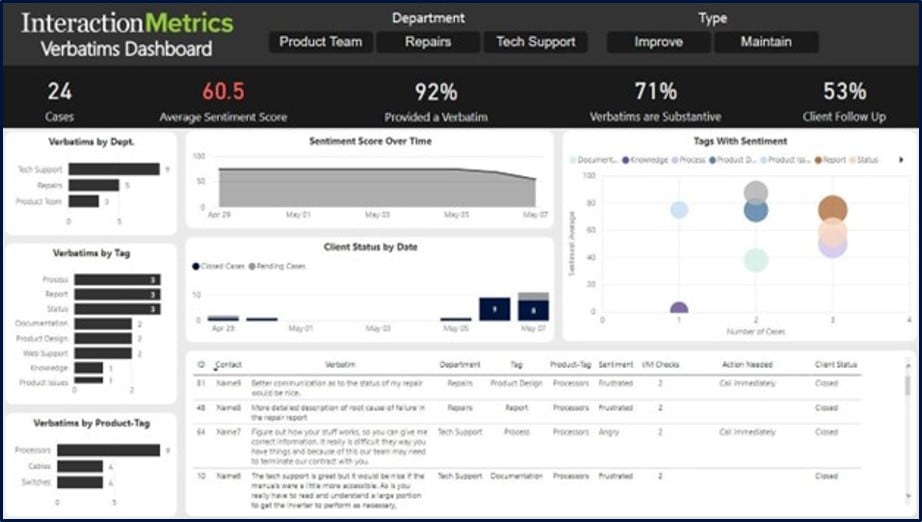Select verbatim 'Figure out how your stuff works'
The height and width of the screenshot is (522, 922).
[339, 447]
